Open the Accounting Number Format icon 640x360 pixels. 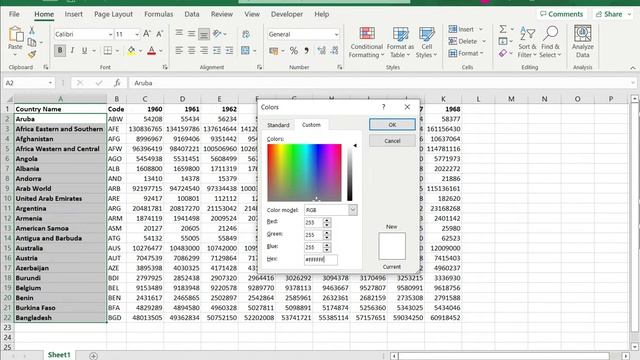coord(273,51)
